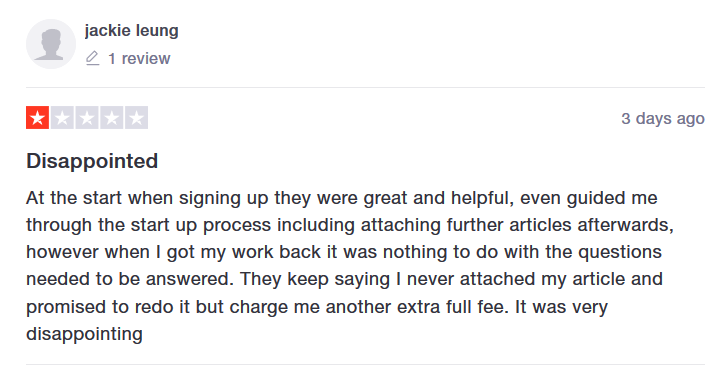Click the pencil review-count icon
Image resolution: width=726 pixels, height=382 pixels.
93,58
